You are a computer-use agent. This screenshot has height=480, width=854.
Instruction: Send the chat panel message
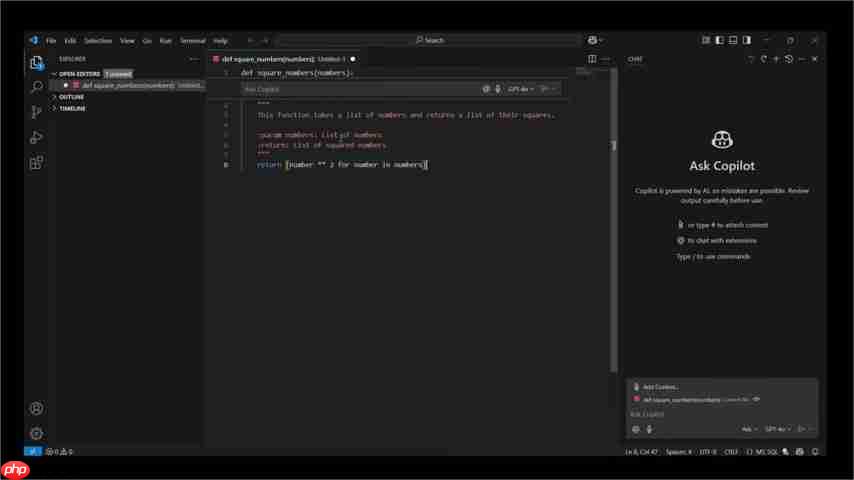[x=801, y=429]
